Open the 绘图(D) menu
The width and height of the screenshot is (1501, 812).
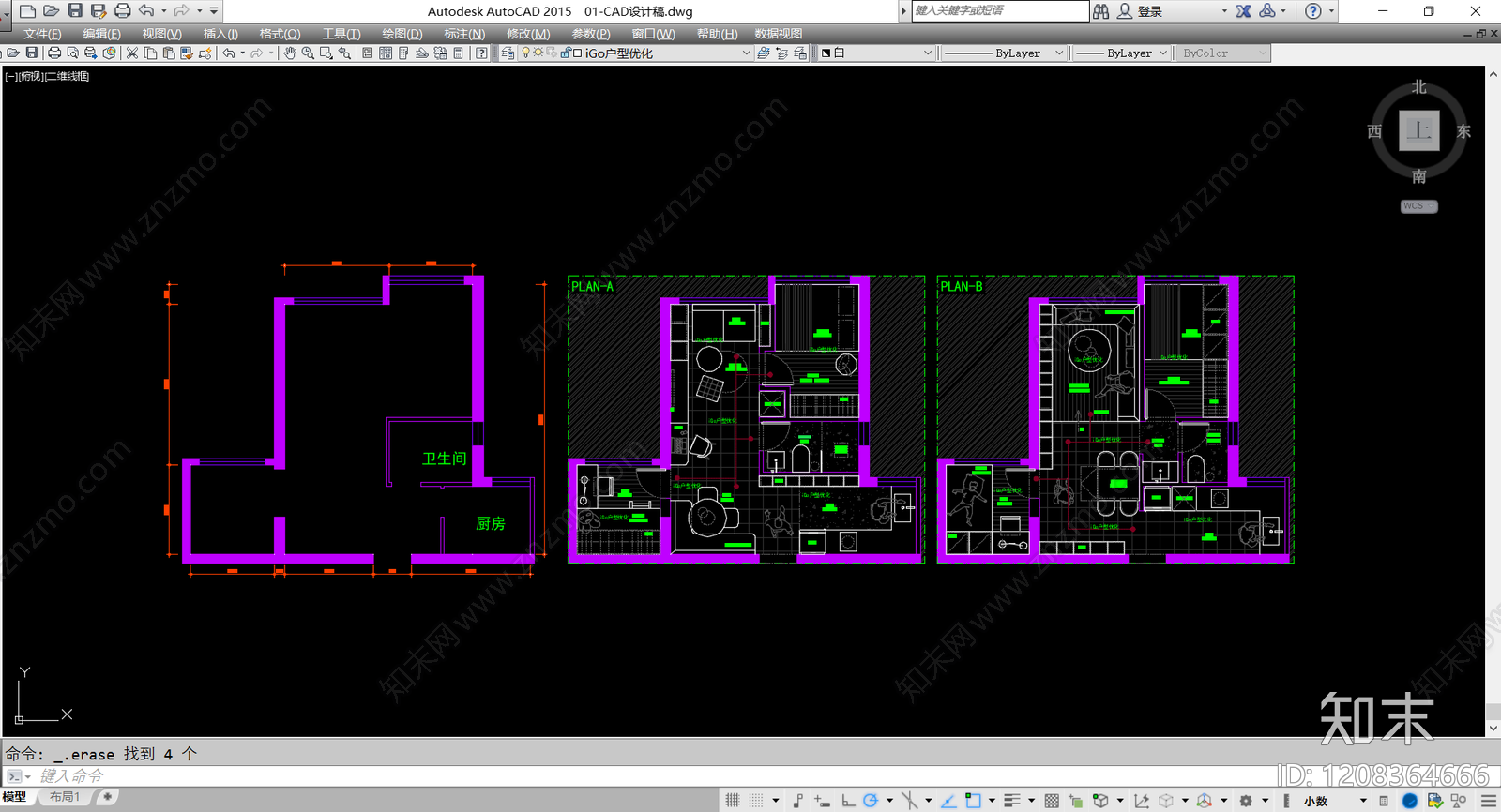pyautogui.click(x=402, y=34)
